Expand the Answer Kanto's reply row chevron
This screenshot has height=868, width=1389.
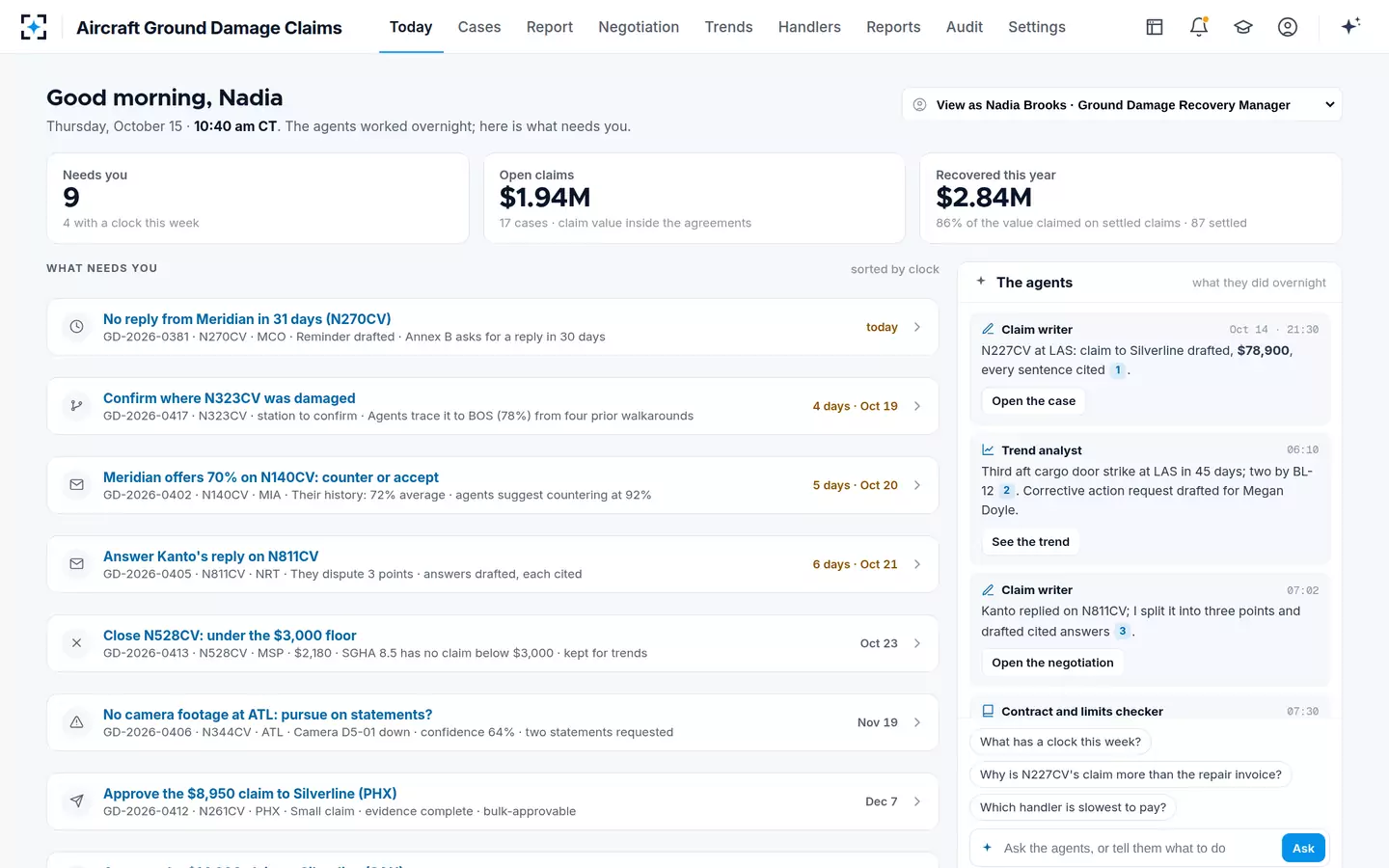pyautogui.click(x=917, y=564)
